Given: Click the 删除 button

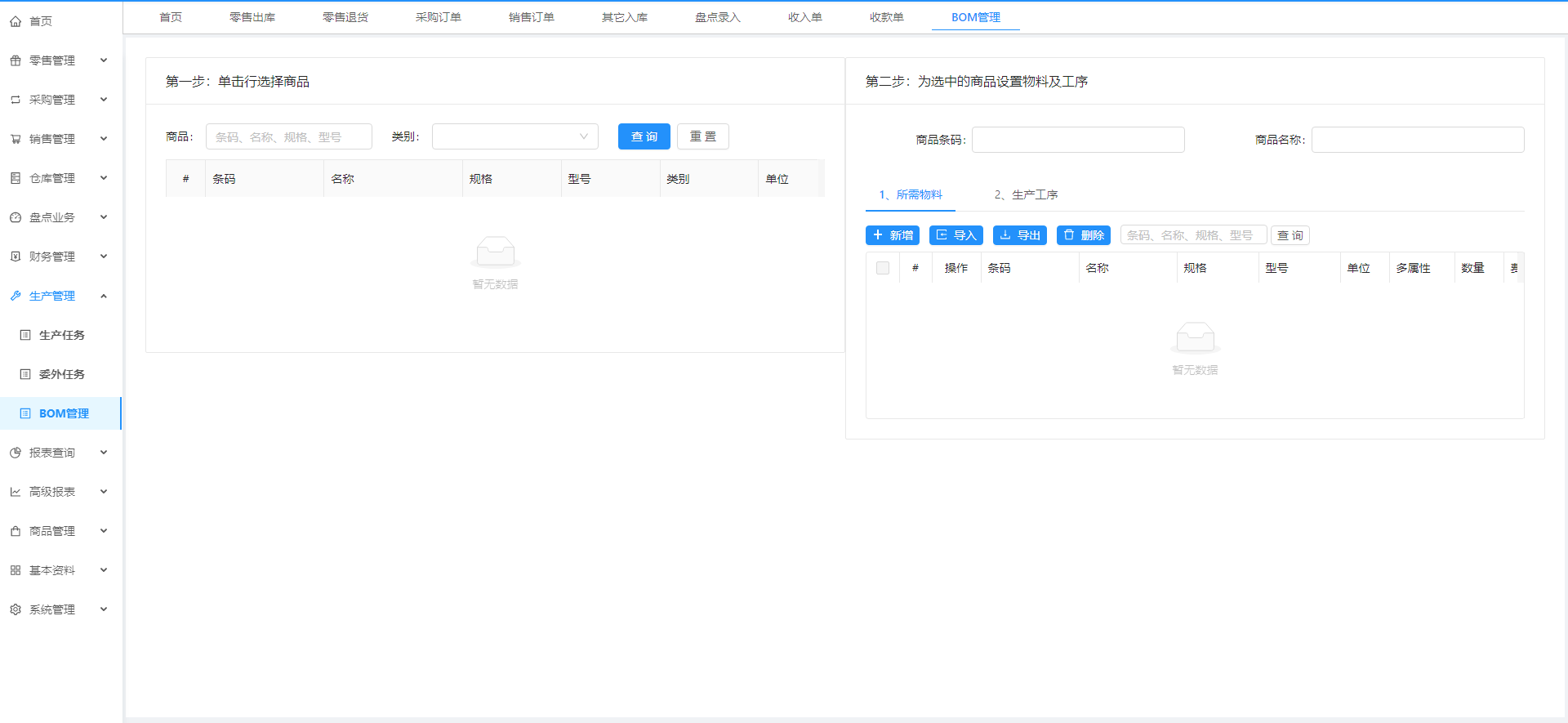Looking at the screenshot, I should click(x=1084, y=235).
